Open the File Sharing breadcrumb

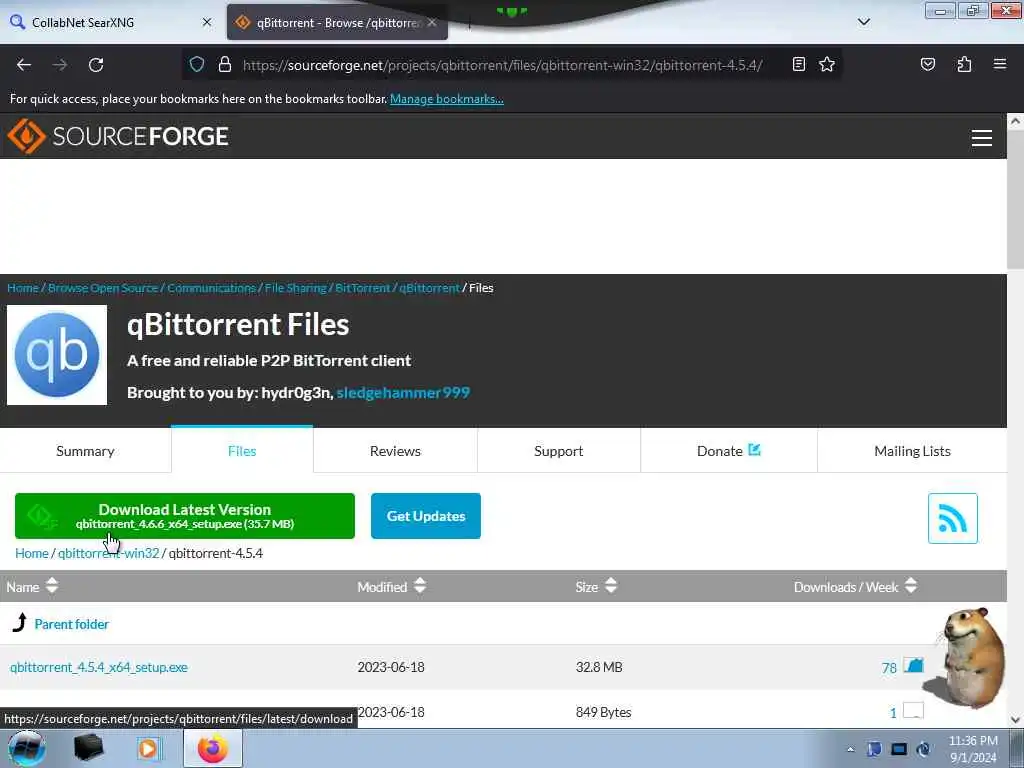(x=295, y=287)
